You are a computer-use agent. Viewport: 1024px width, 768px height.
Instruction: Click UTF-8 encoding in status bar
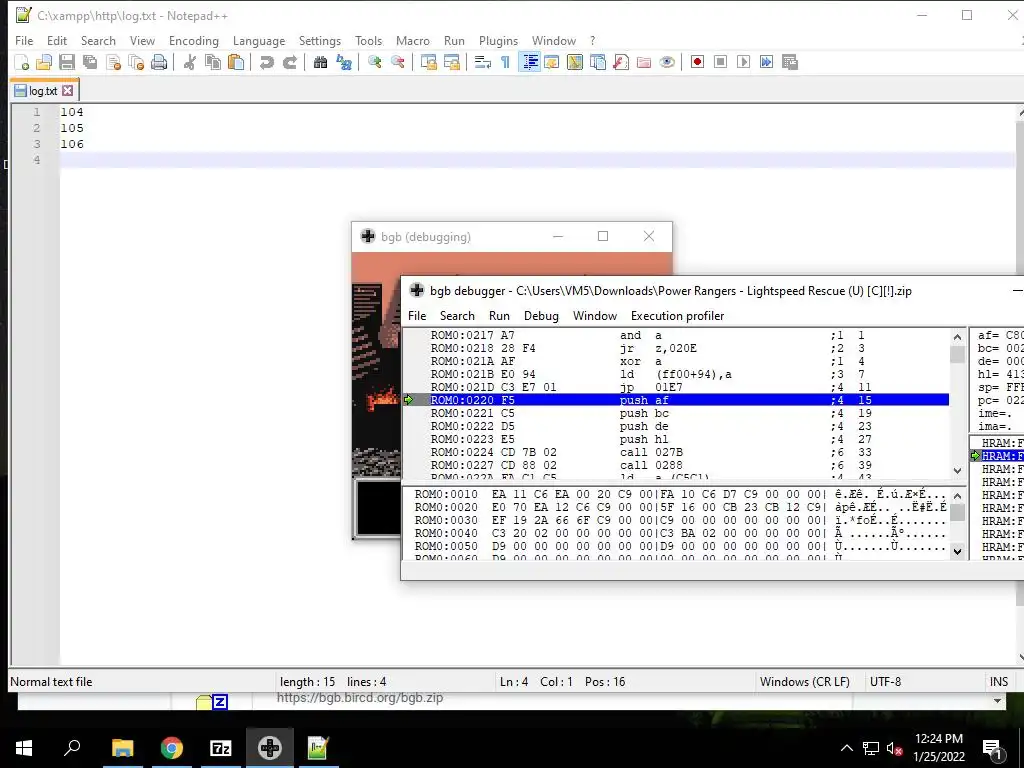[885, 682]
